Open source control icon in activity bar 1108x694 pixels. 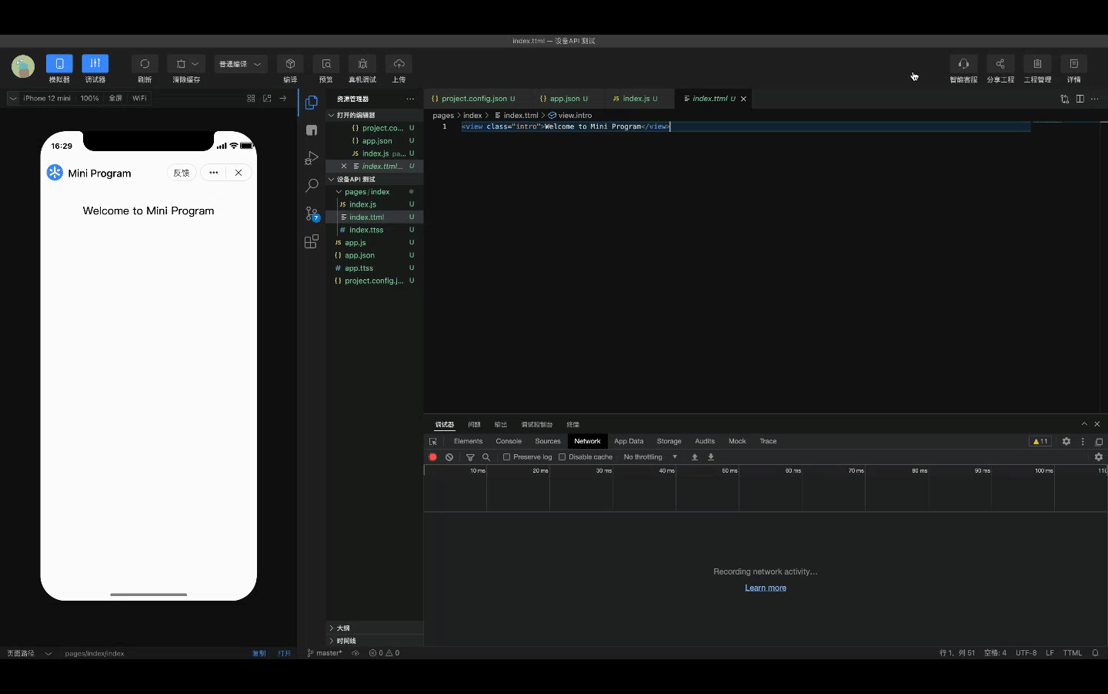click(311, 214)
